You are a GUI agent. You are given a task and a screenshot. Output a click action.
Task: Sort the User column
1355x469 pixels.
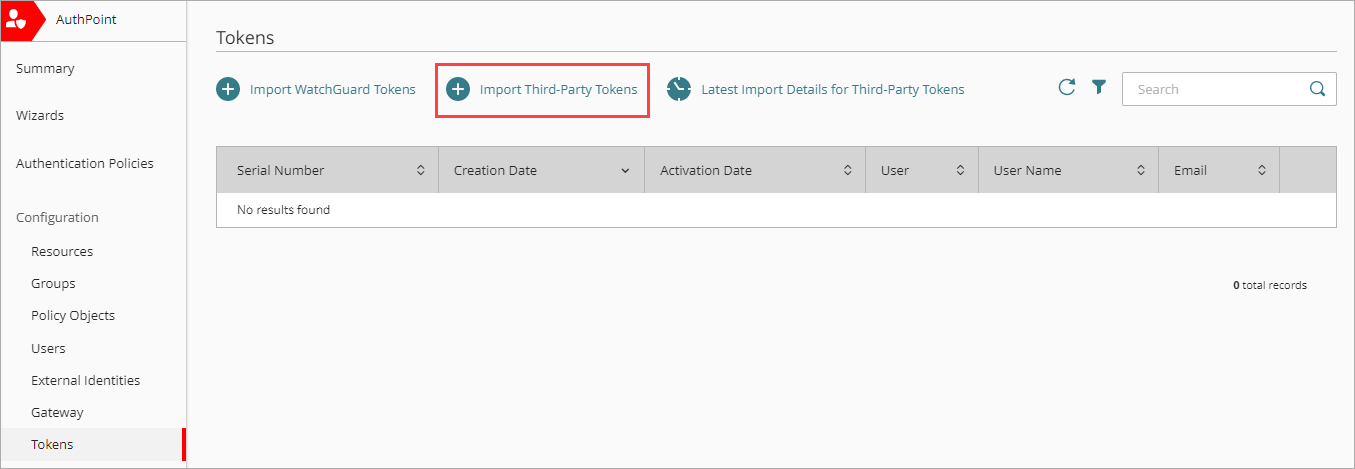pyautogui.click(x=961, y=171)
